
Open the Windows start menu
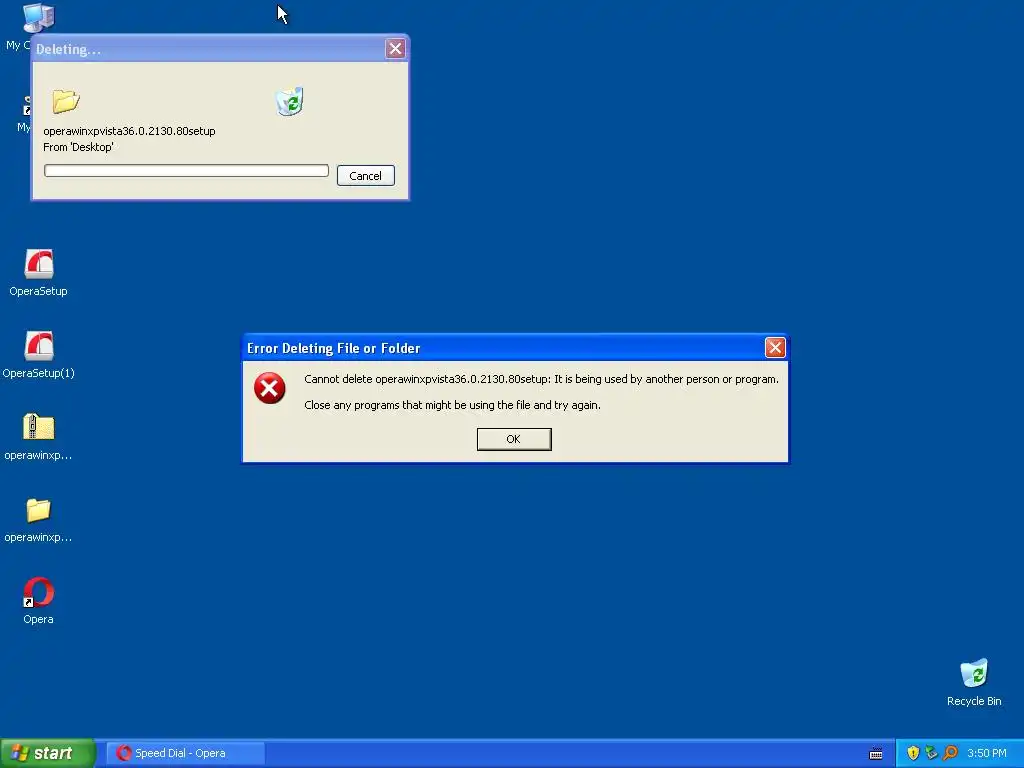tap(47, 753)
